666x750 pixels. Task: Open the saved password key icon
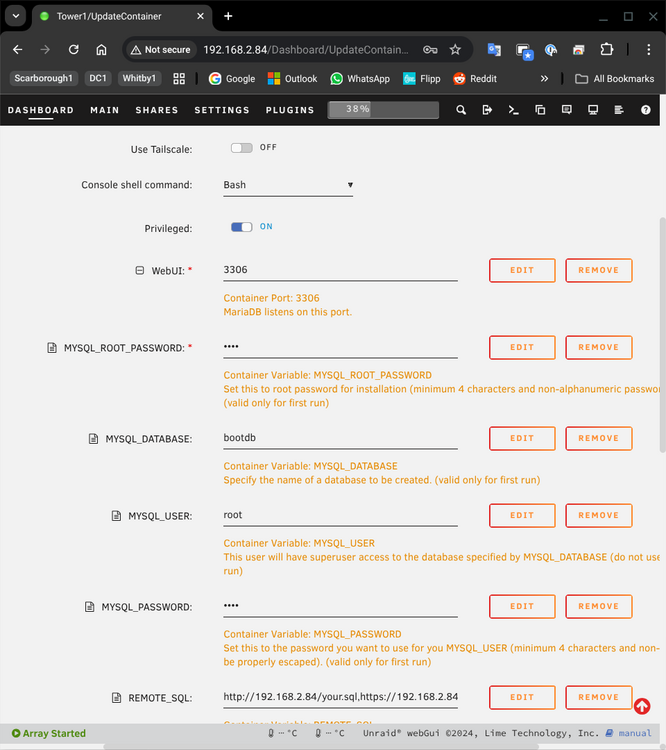click(430, 49)
